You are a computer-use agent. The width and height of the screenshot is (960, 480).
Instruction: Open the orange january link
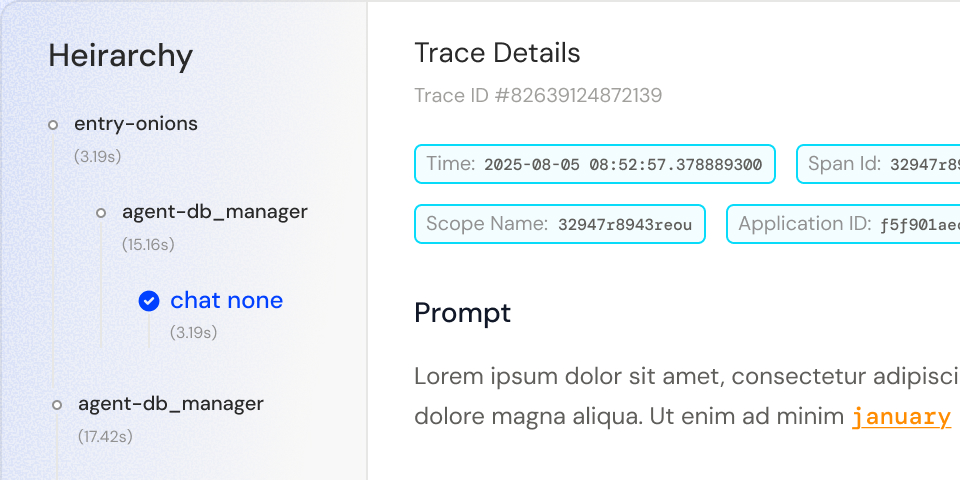pos(900,417)
